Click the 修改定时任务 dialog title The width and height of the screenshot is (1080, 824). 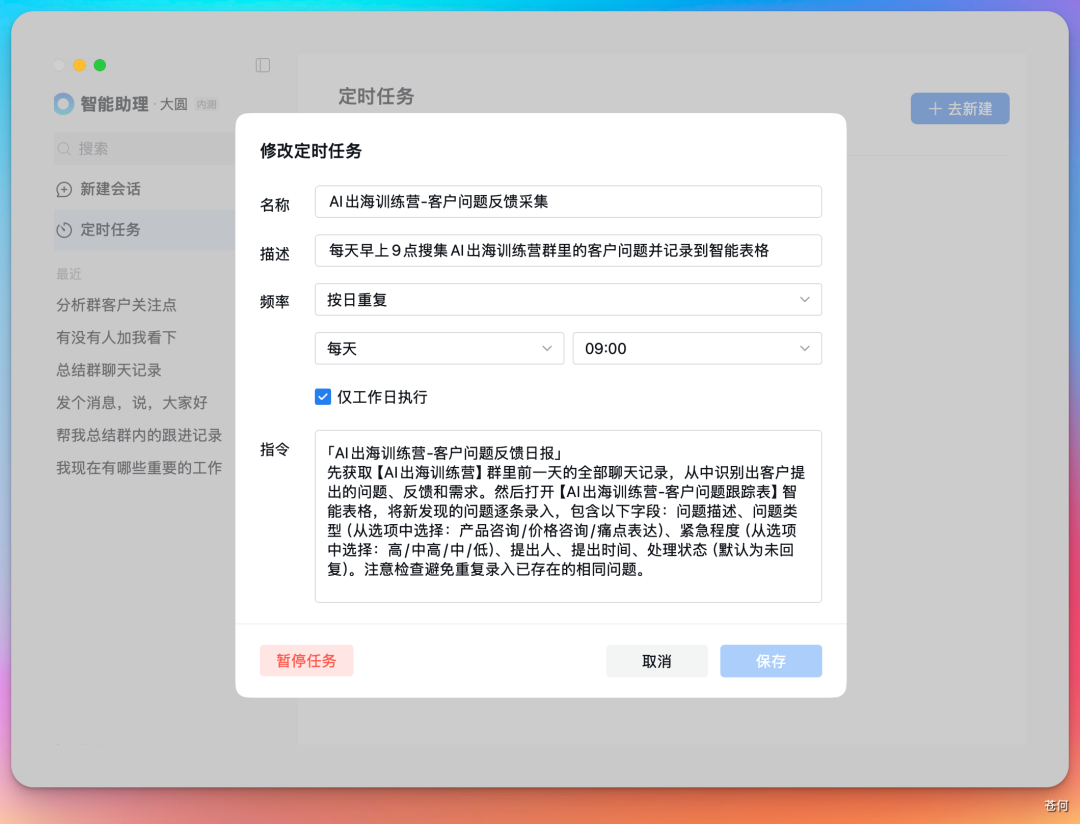click(x=311, y=151)
